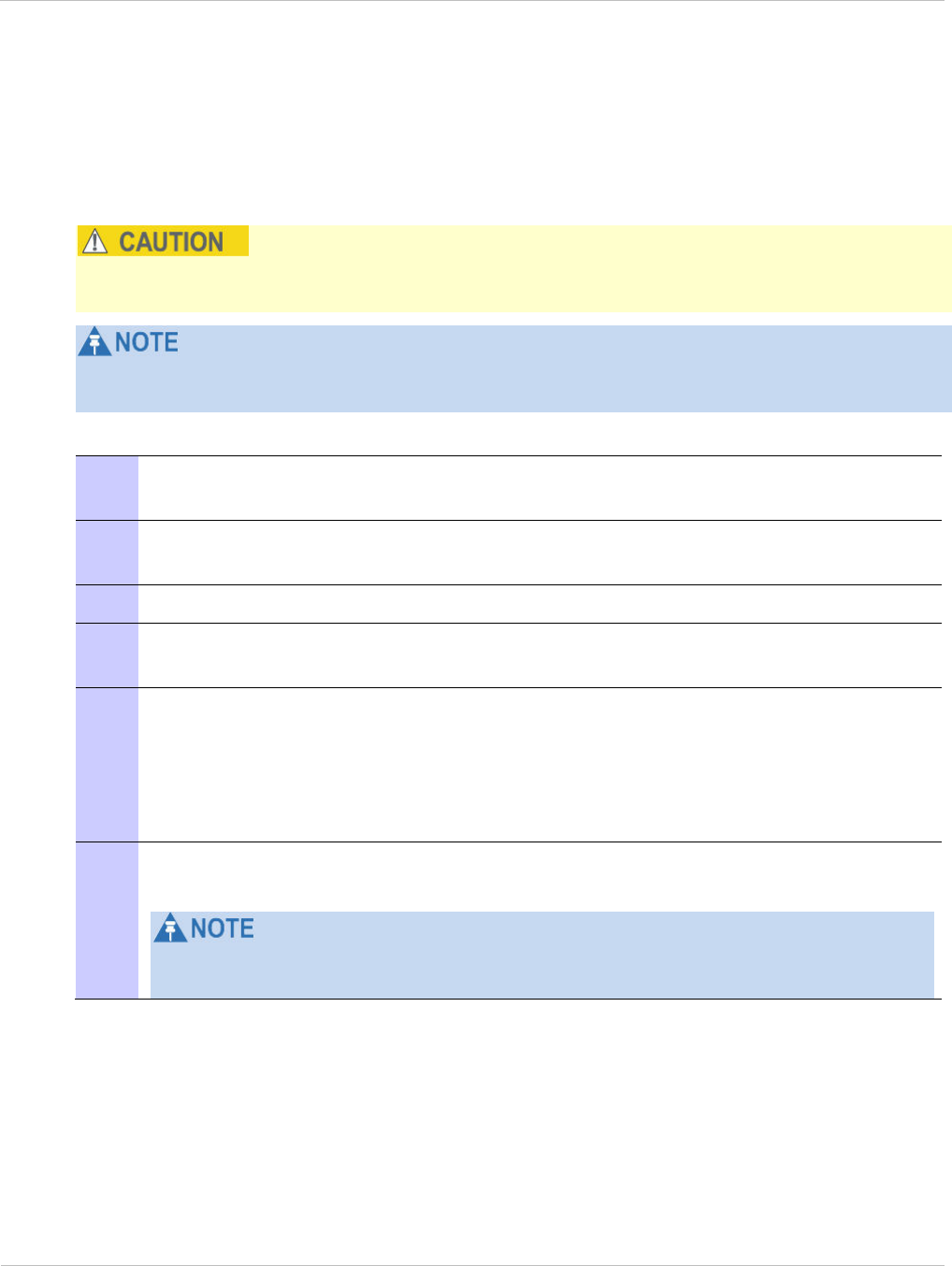Click the lavender step cell of the first table row
Image resolution: width=952 pixels, height=1266 pixels.
pos(107,488)
